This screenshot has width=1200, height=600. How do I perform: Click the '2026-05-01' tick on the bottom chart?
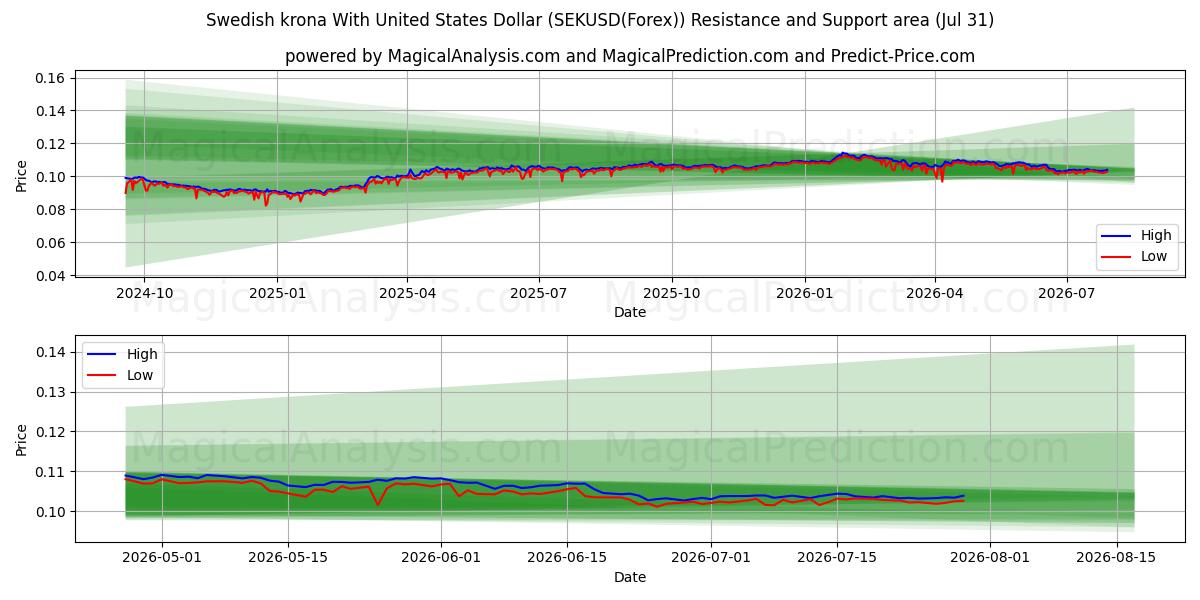[x=162, y=559]
